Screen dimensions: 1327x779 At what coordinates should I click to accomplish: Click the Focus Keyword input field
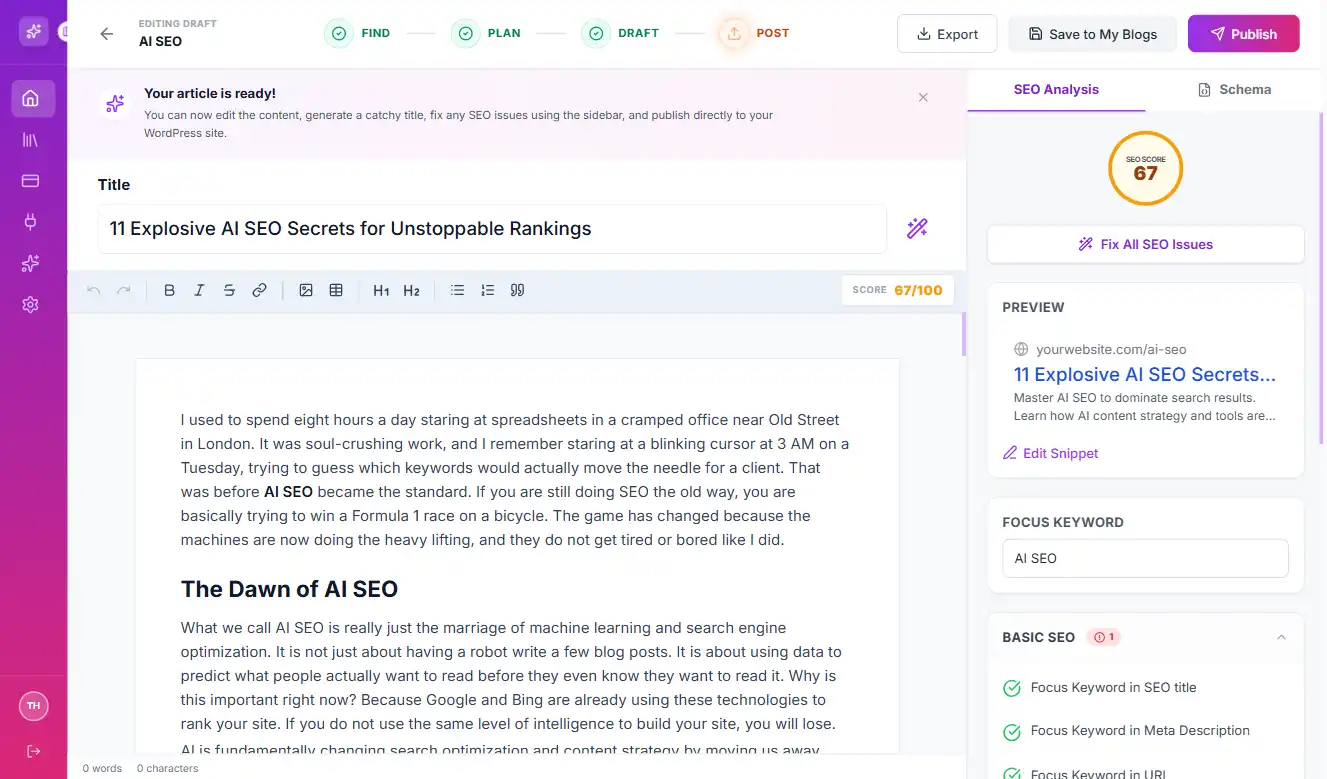[1145, 558]
